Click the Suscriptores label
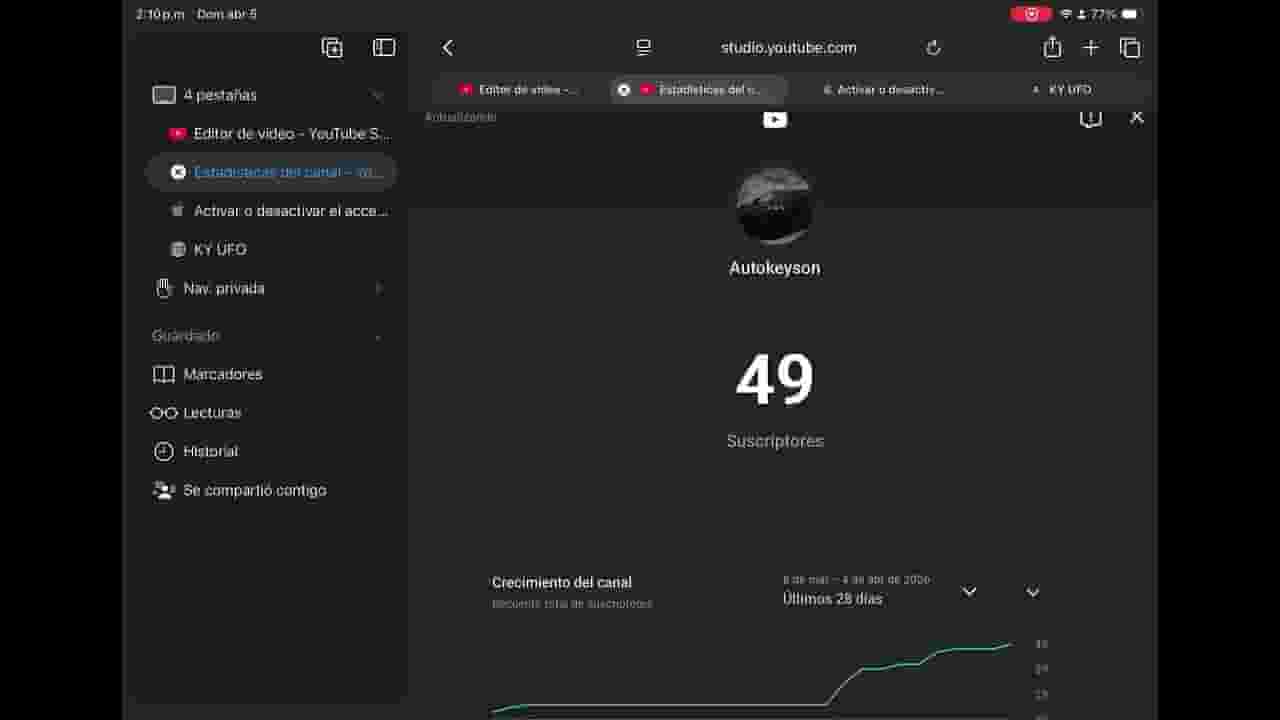Screen dimensions: 1280x720 [776, 441]
